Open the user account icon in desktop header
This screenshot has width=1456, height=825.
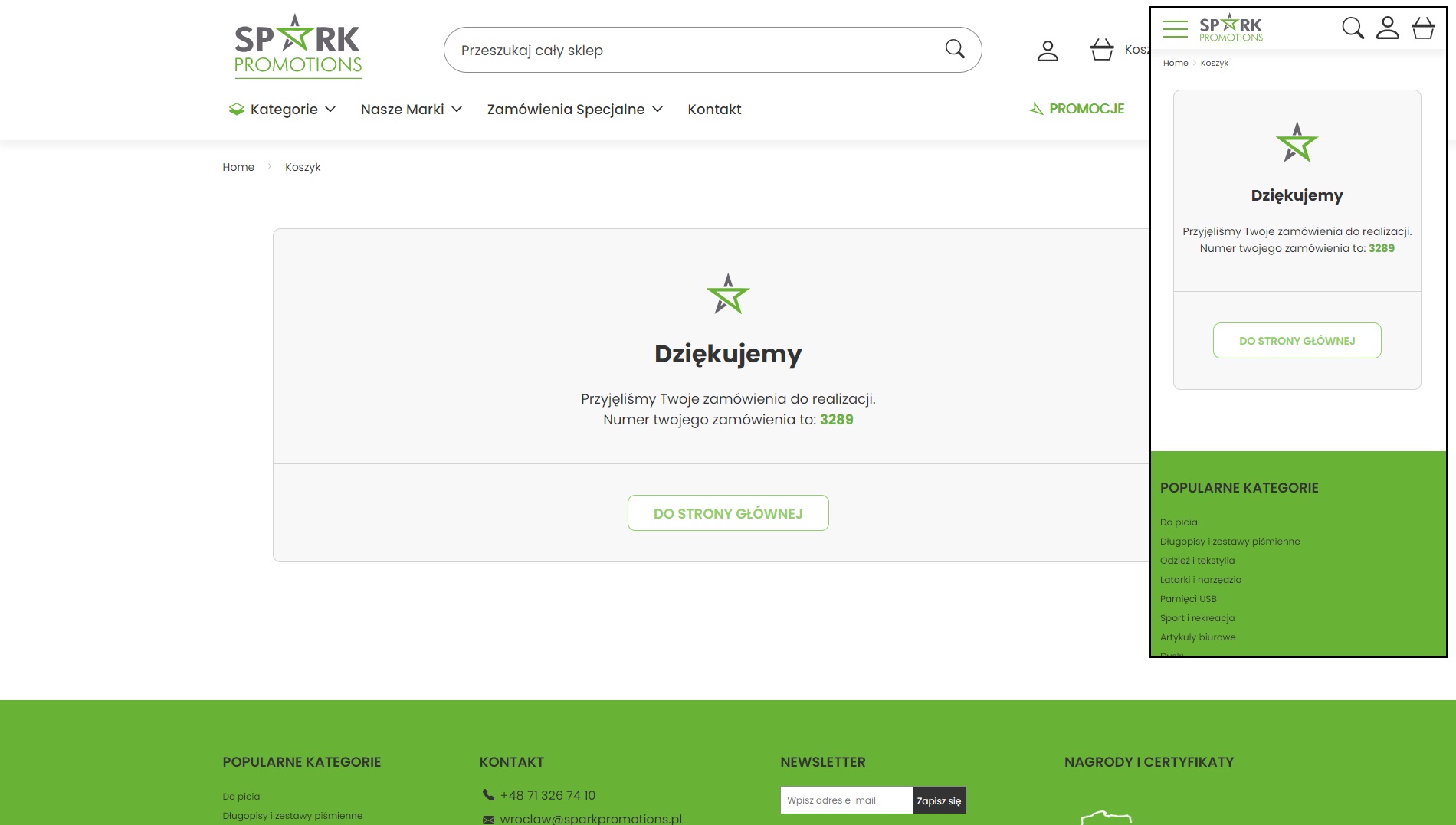coord(1048,51)
